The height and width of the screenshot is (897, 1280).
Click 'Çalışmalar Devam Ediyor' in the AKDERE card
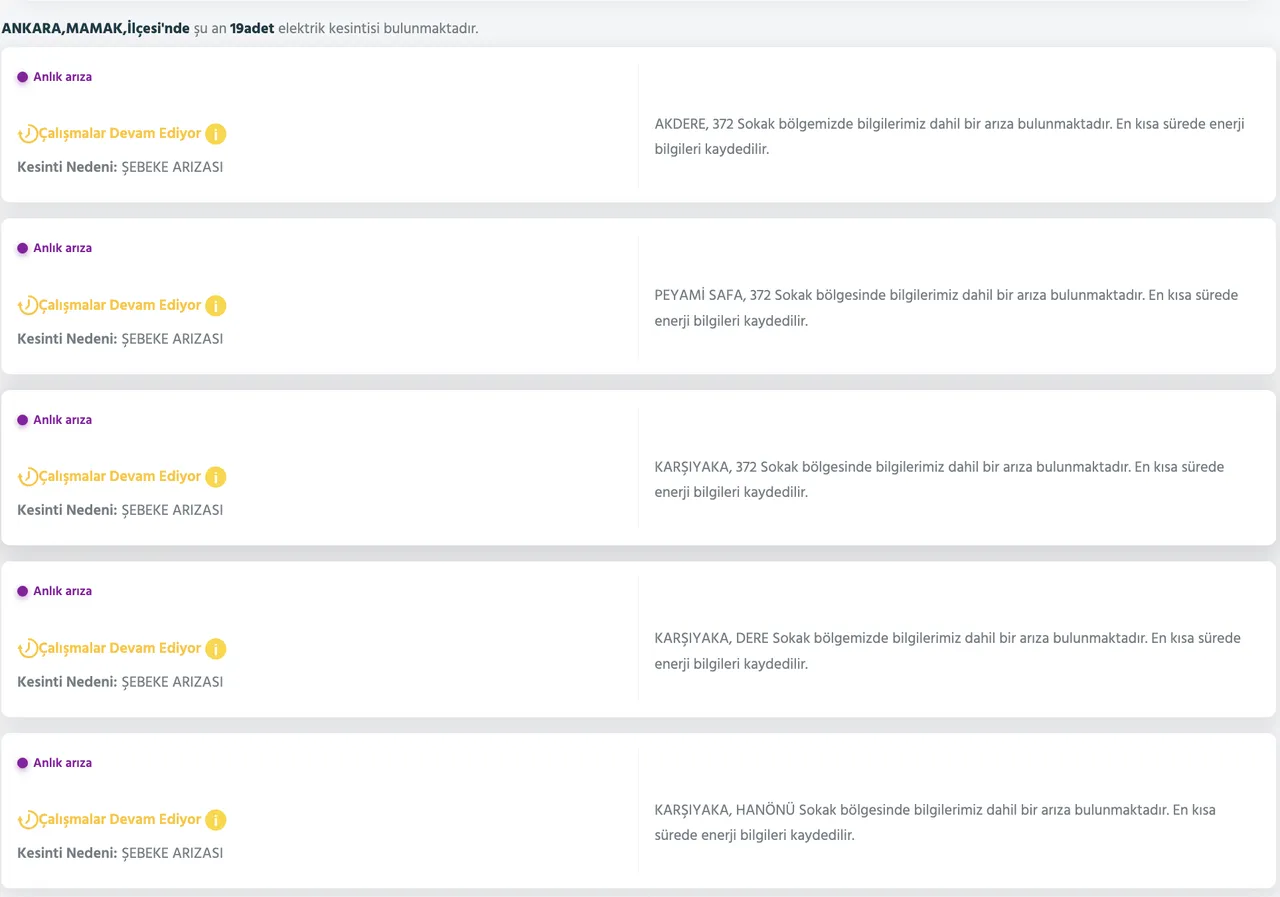pos(120,134)
